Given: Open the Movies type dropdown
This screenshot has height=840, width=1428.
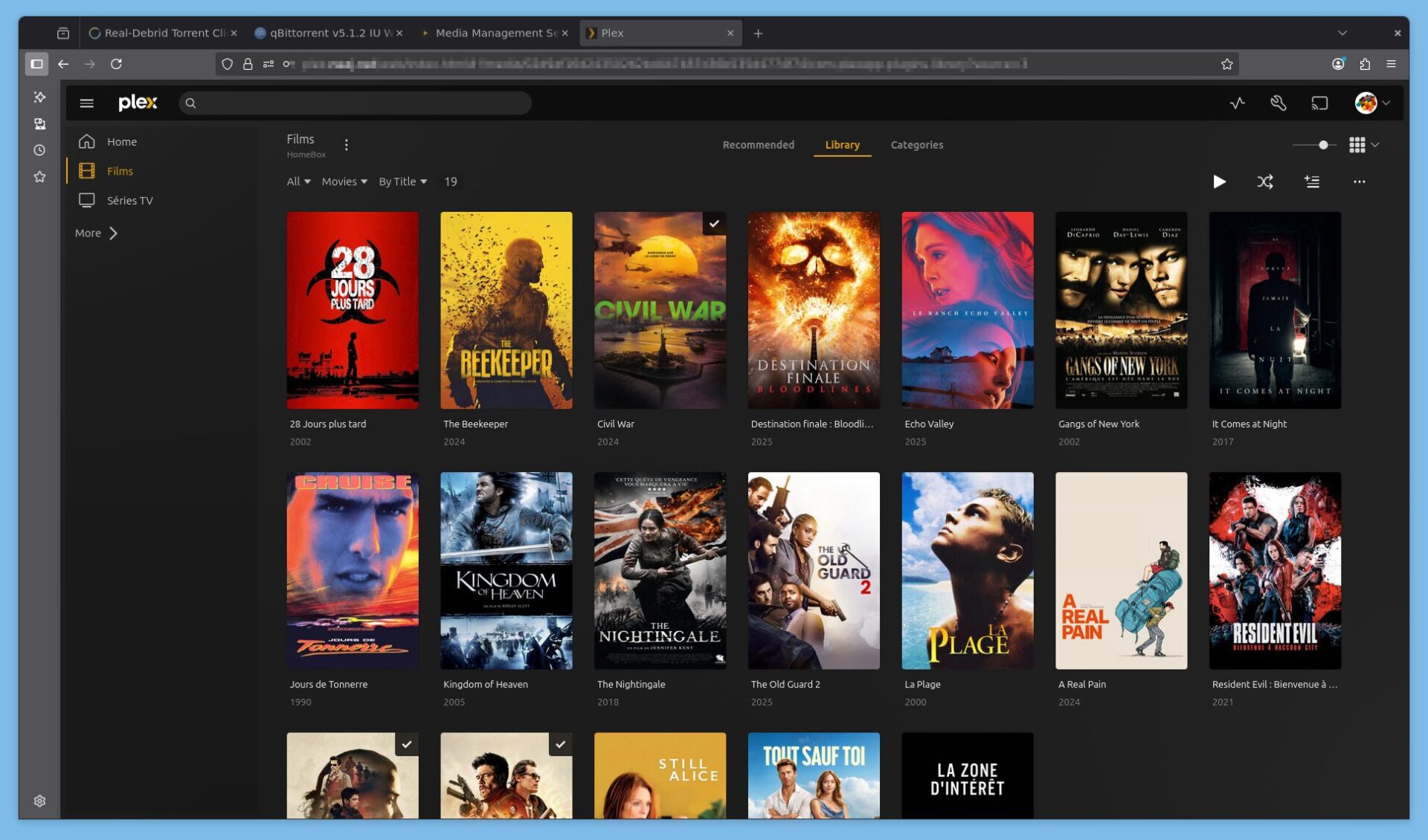Looking at the screenshot, I should (344, 182).
